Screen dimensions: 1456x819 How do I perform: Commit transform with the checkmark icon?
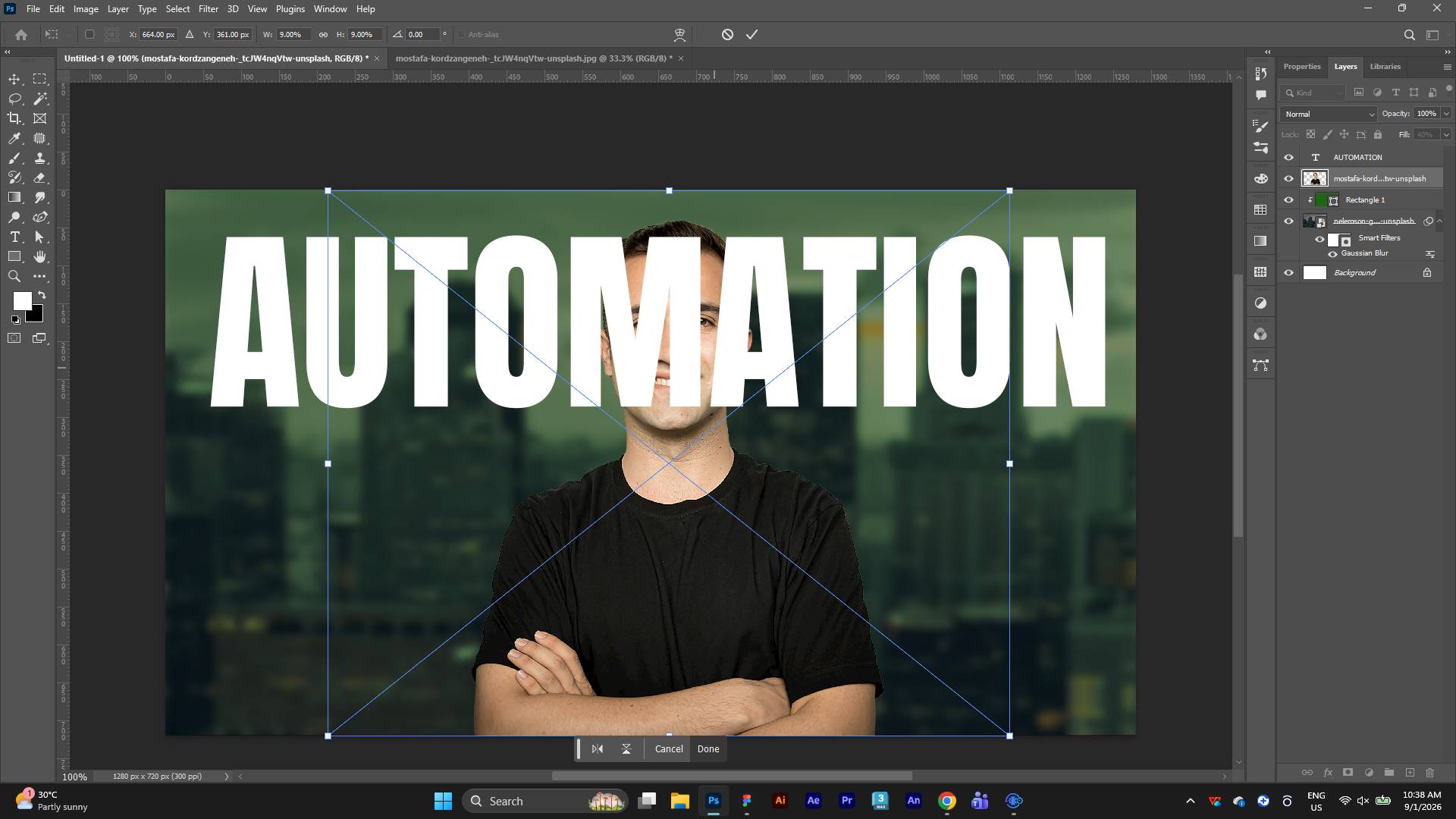[752, 35]
